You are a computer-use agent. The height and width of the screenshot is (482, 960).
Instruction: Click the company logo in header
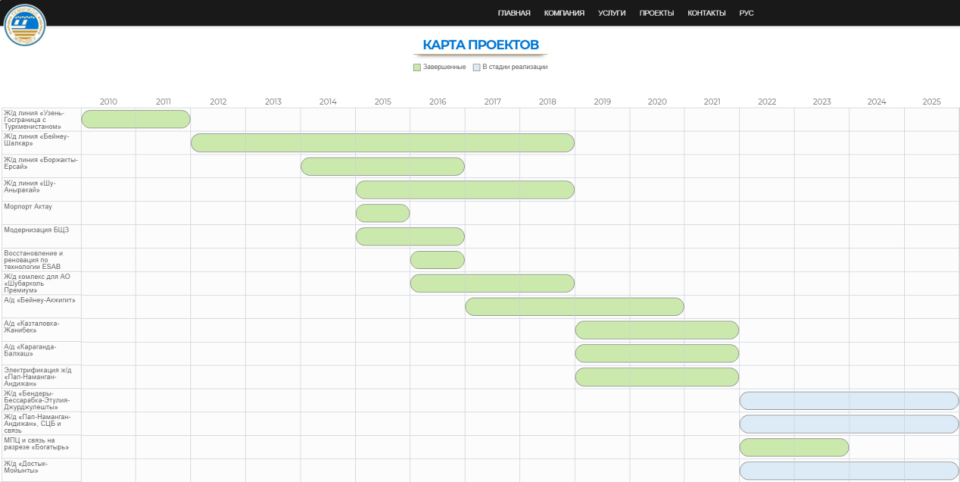pos(25,24)
